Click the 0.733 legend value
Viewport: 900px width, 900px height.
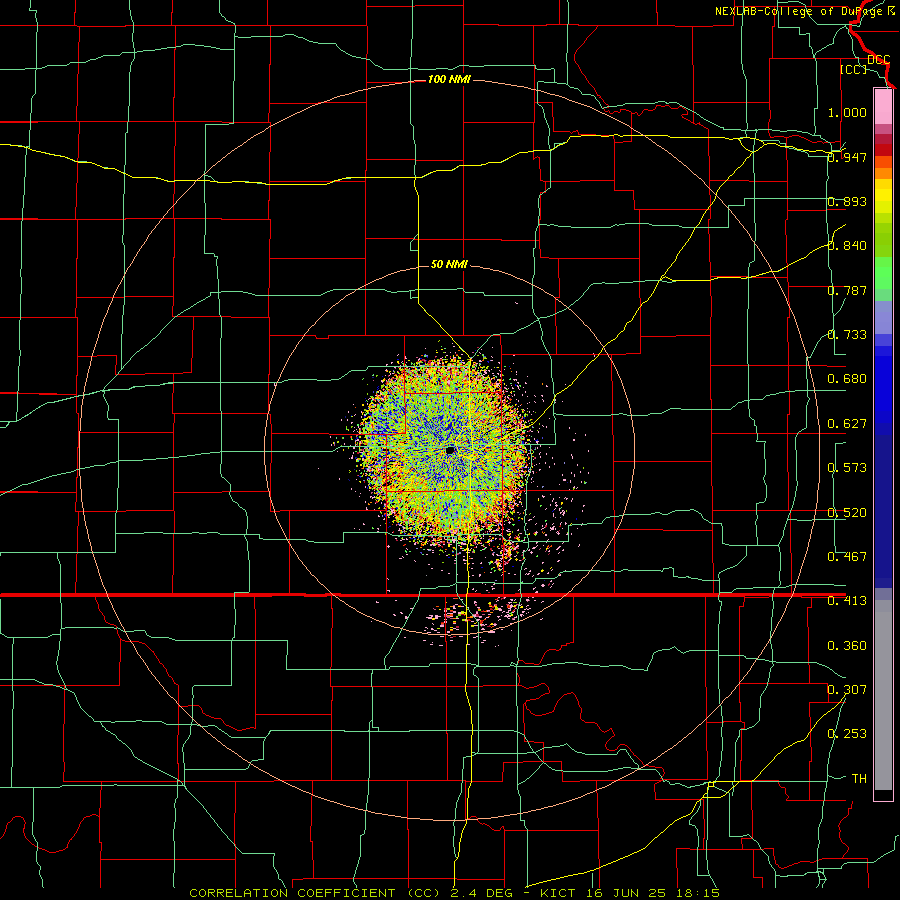pos(847,335)
